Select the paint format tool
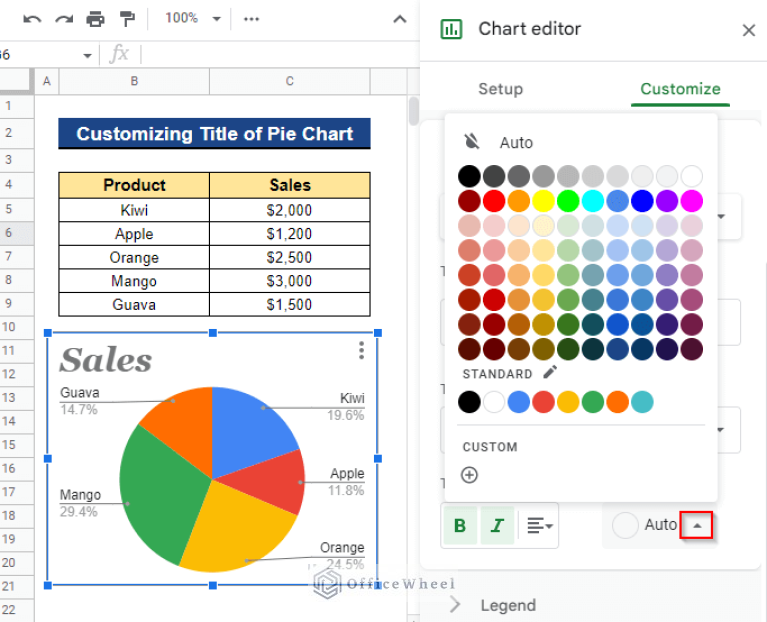 (127, 19)
